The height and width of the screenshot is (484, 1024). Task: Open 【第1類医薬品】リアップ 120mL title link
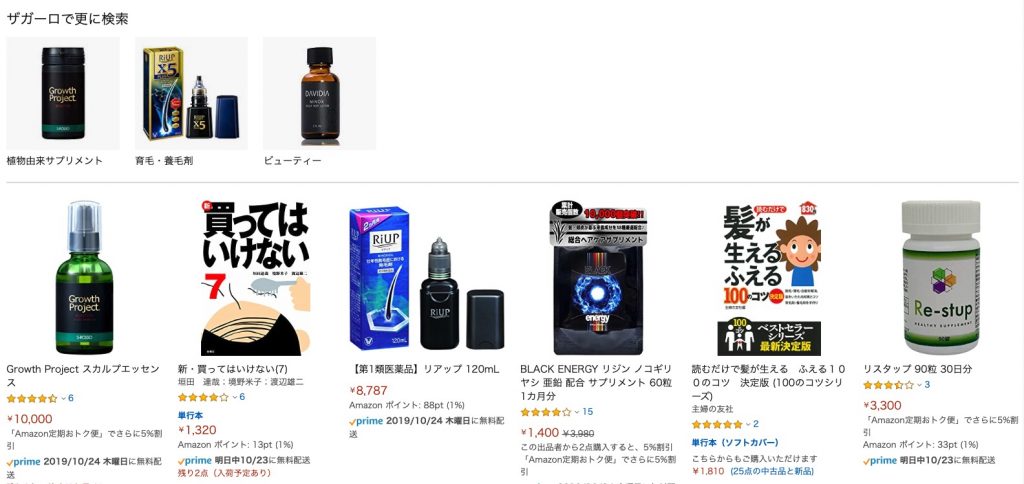tap(424, 369)
